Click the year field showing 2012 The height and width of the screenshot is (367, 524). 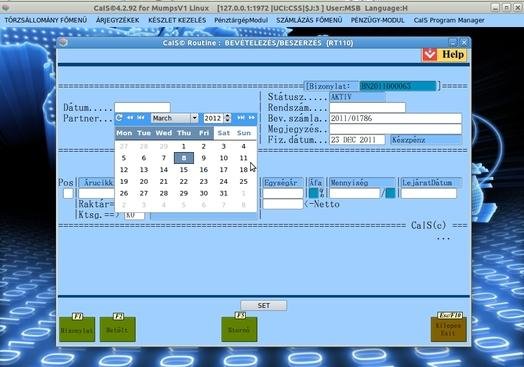pos(214,118)
